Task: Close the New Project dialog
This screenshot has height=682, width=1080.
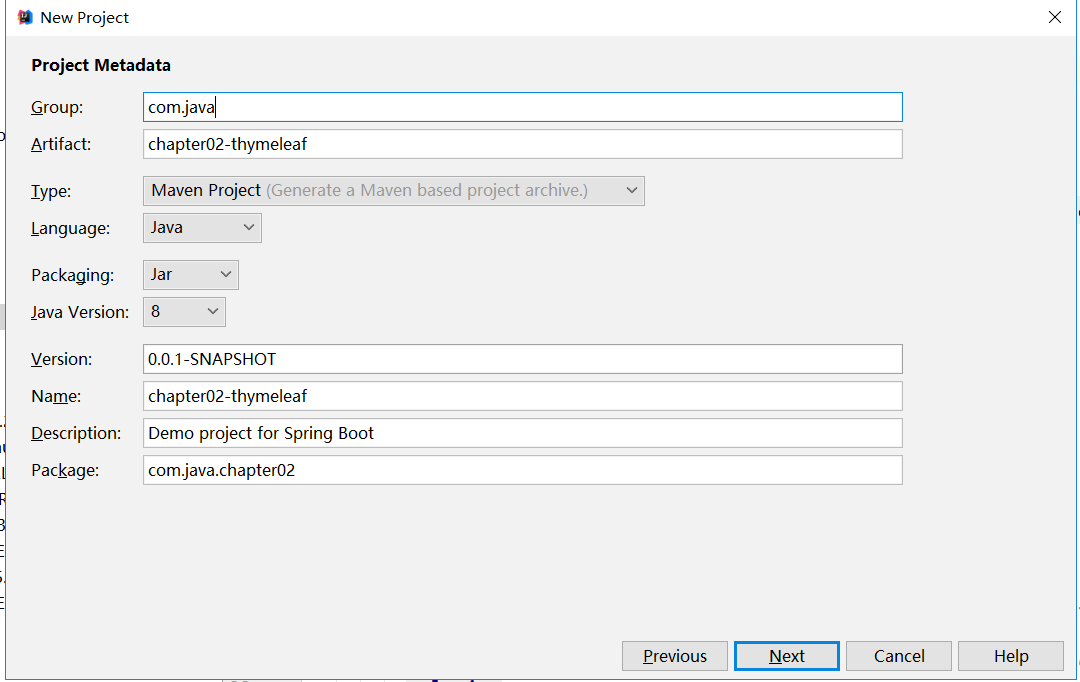Action: click(1055, 17)
